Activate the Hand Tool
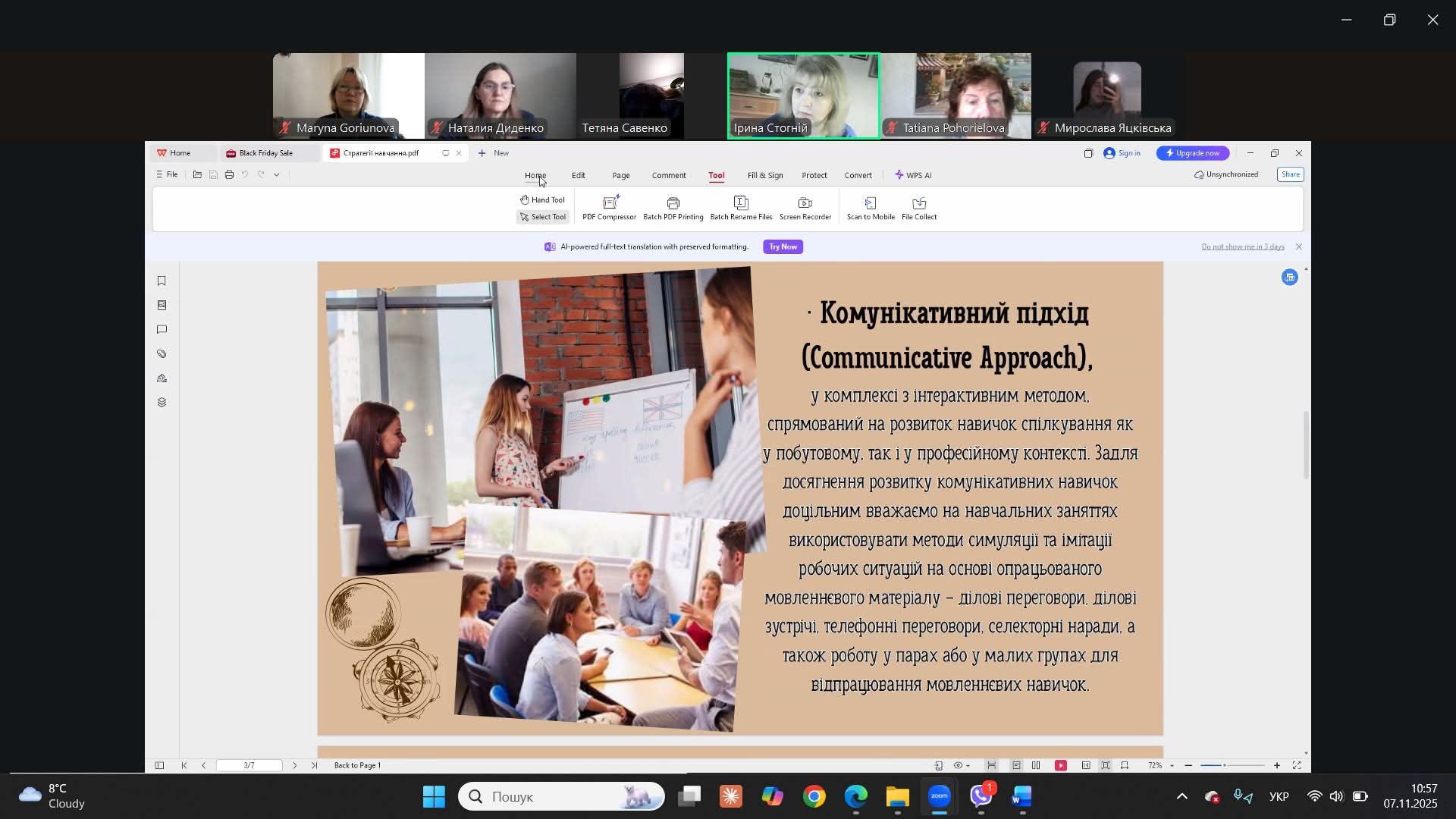The image size is (1456, 819). [x=542, y=200]
